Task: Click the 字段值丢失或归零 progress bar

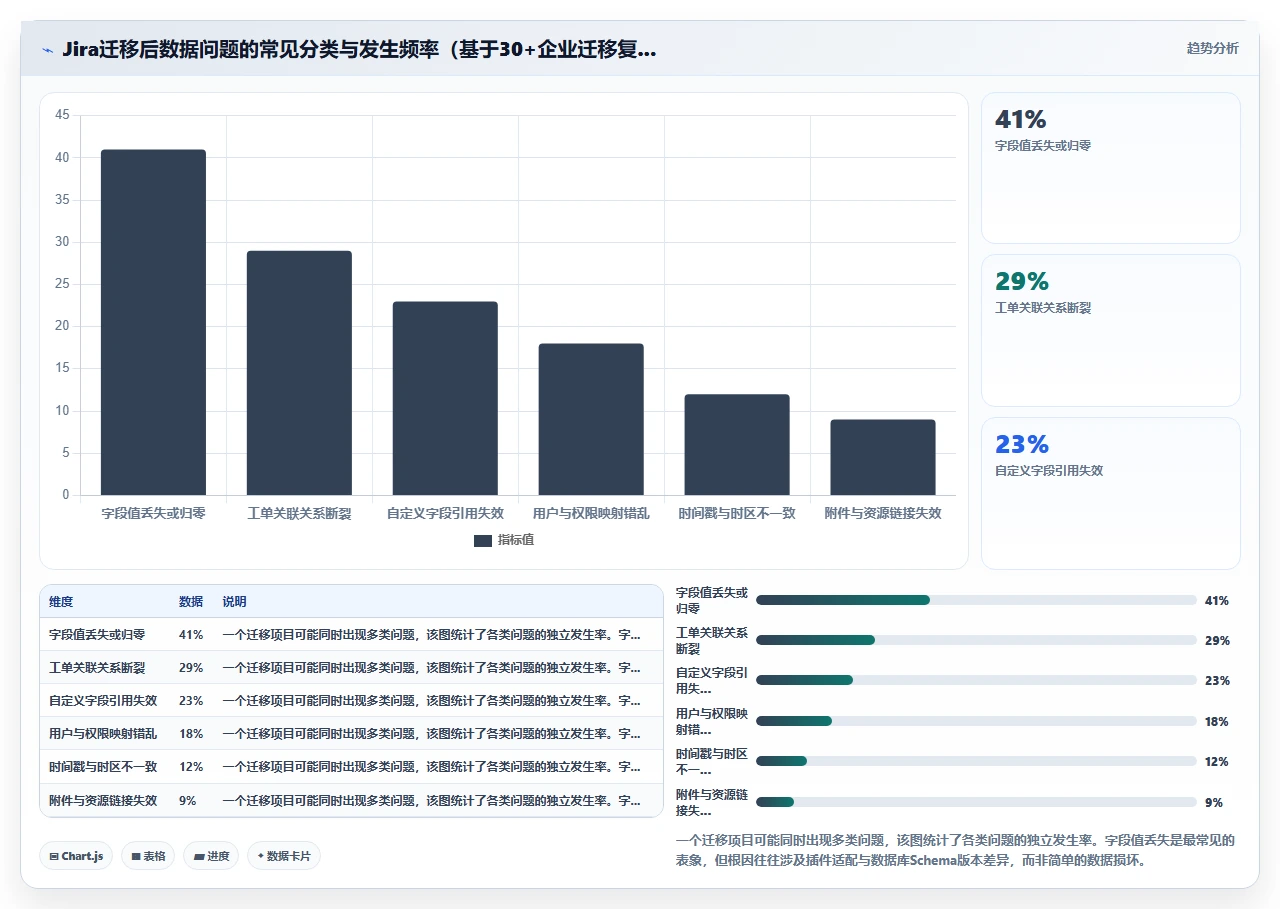Action: point(976,600)
